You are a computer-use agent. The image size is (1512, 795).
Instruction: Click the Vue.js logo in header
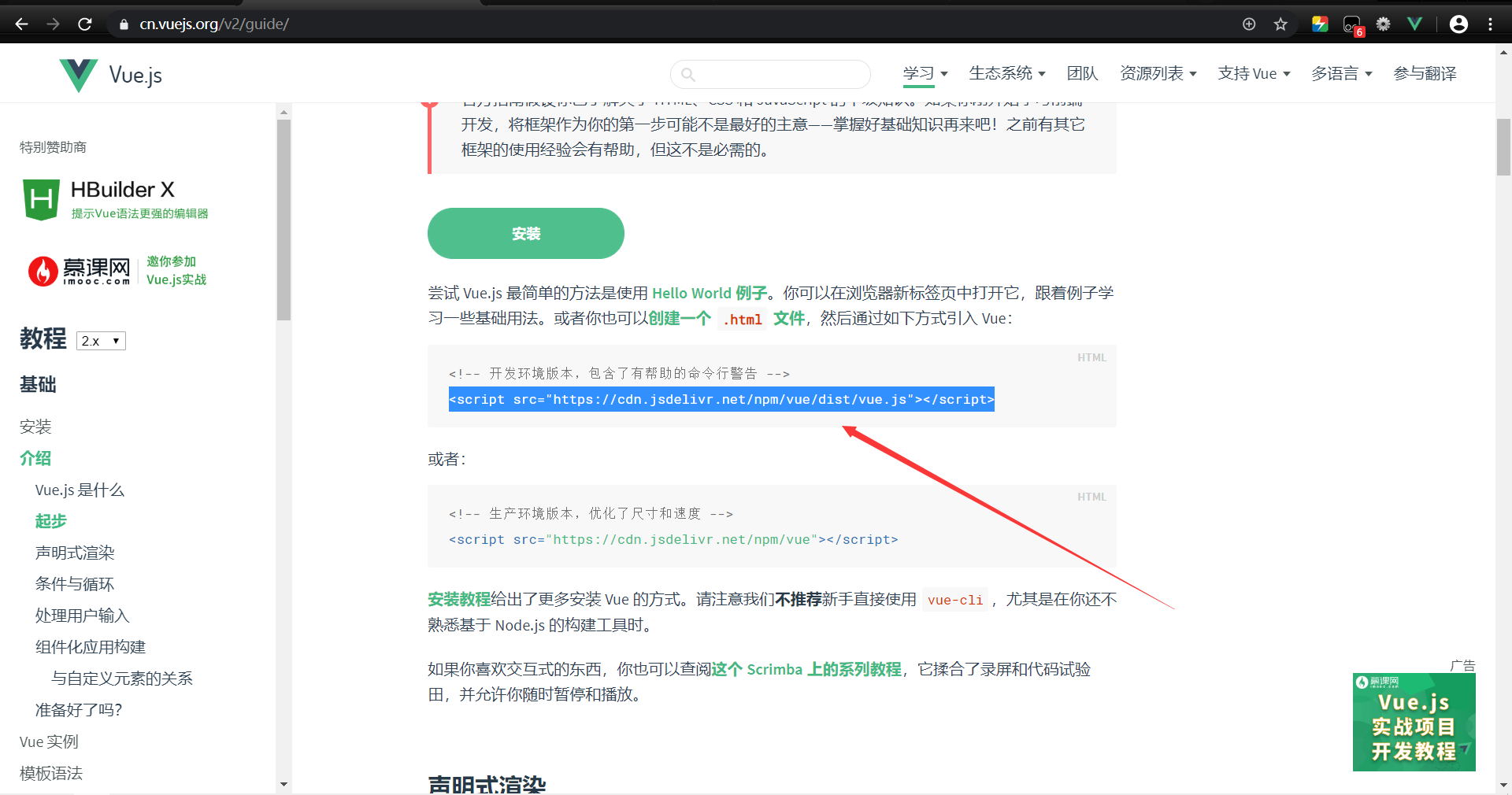tap(111, 75)
